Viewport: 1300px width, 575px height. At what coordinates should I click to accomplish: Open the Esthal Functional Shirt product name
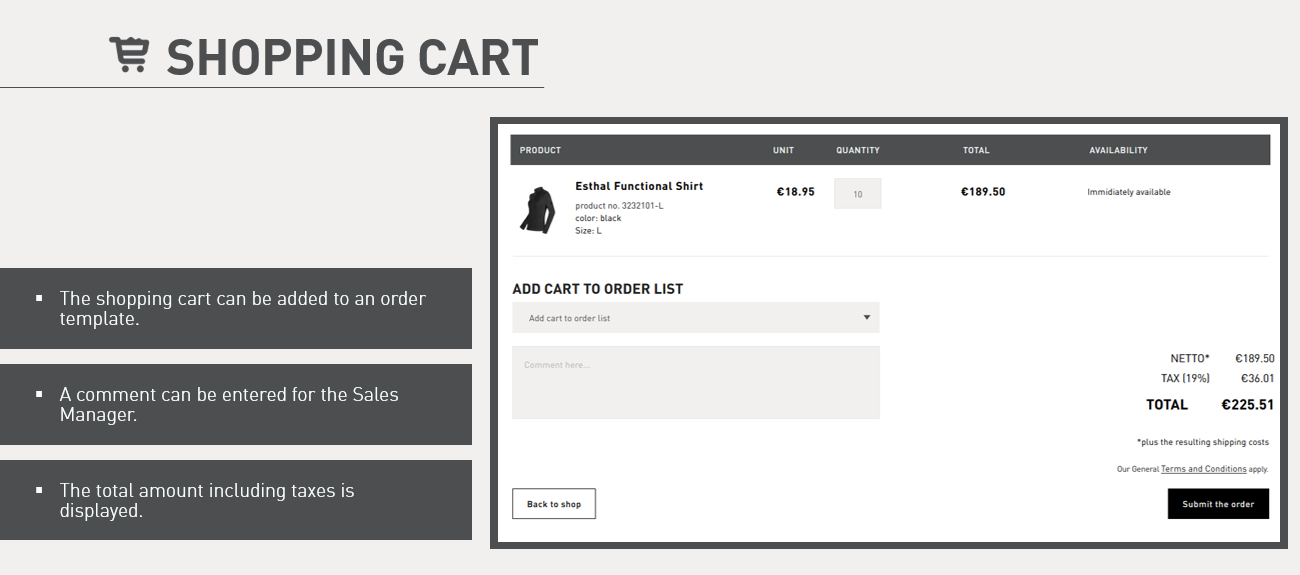point(639,186)
